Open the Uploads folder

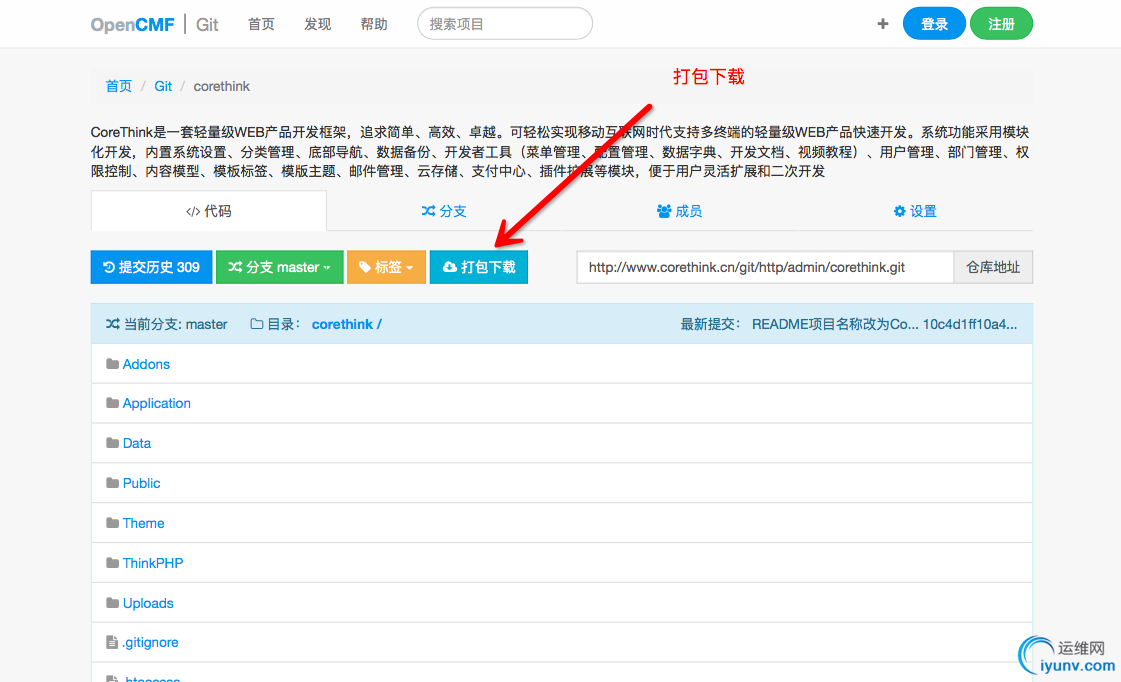point(148,603)
